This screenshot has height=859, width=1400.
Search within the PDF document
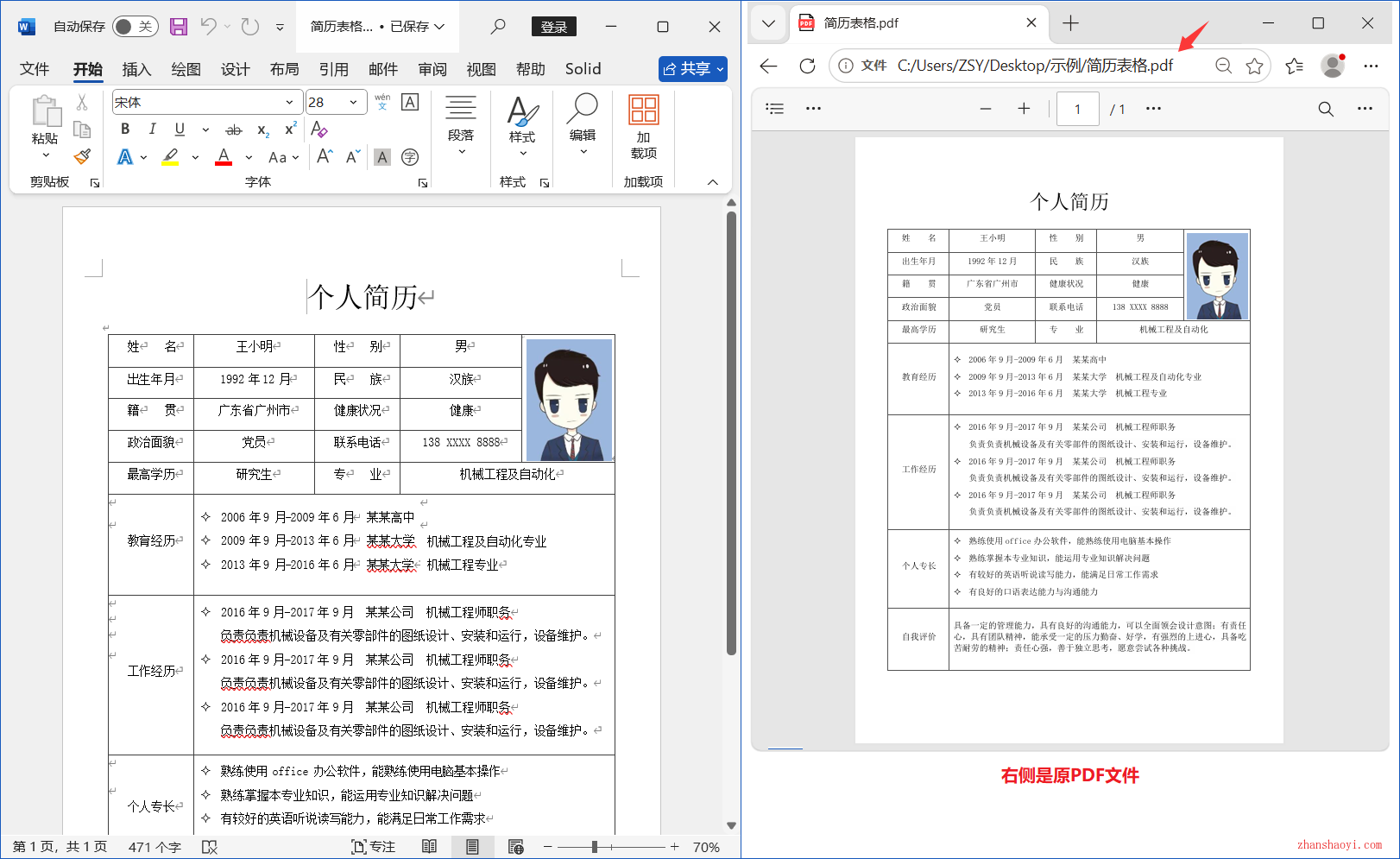pyautogui.click(x=1326, y=109)
